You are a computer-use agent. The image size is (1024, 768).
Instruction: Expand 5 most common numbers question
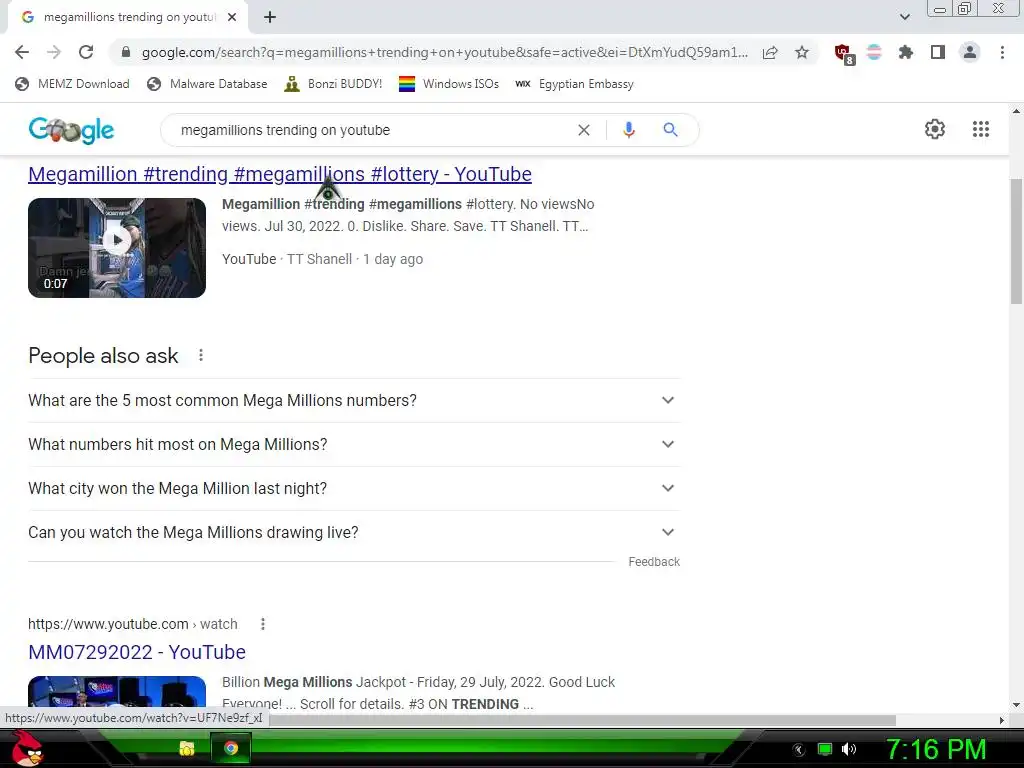pos(354,400)
